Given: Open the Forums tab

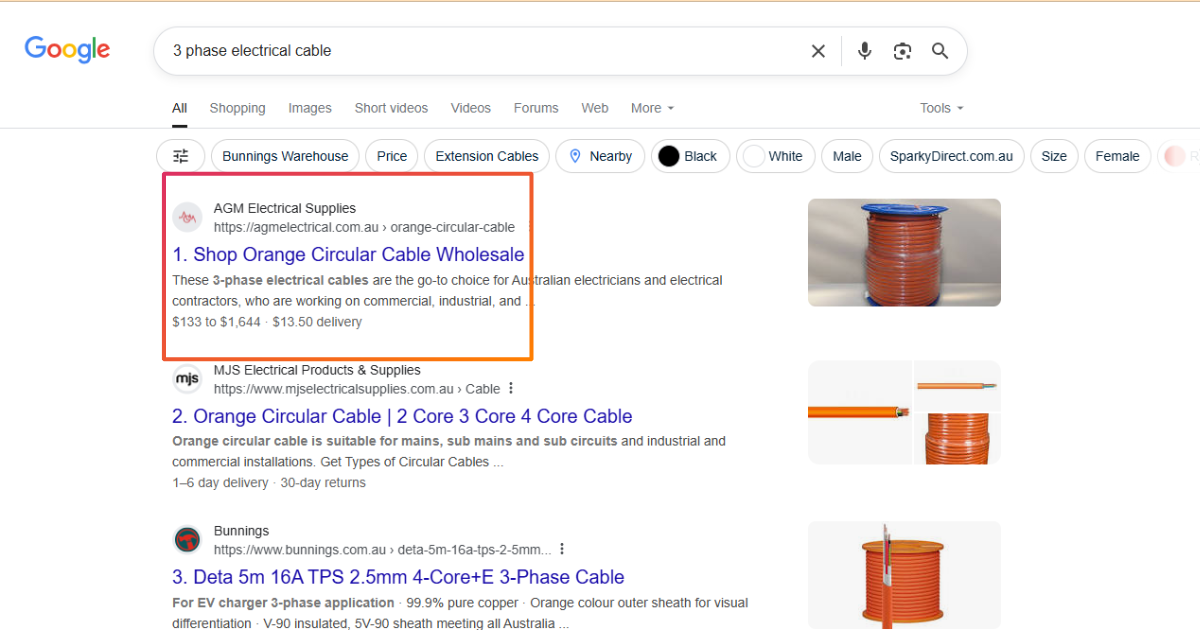Looking at the screenshot, I should [x=536, y=108].
